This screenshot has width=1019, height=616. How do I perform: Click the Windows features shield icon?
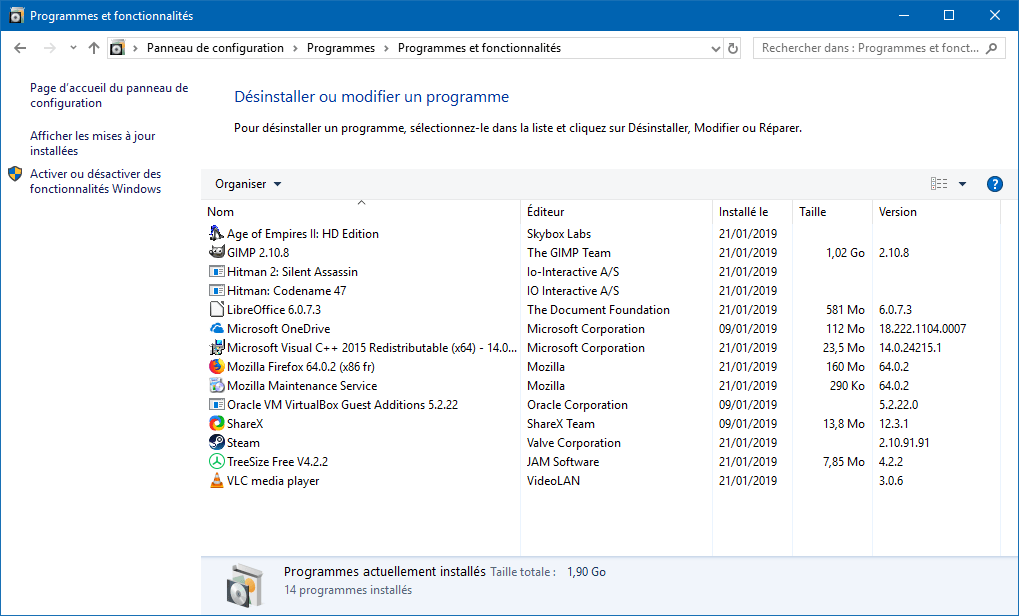pos(15,174)
